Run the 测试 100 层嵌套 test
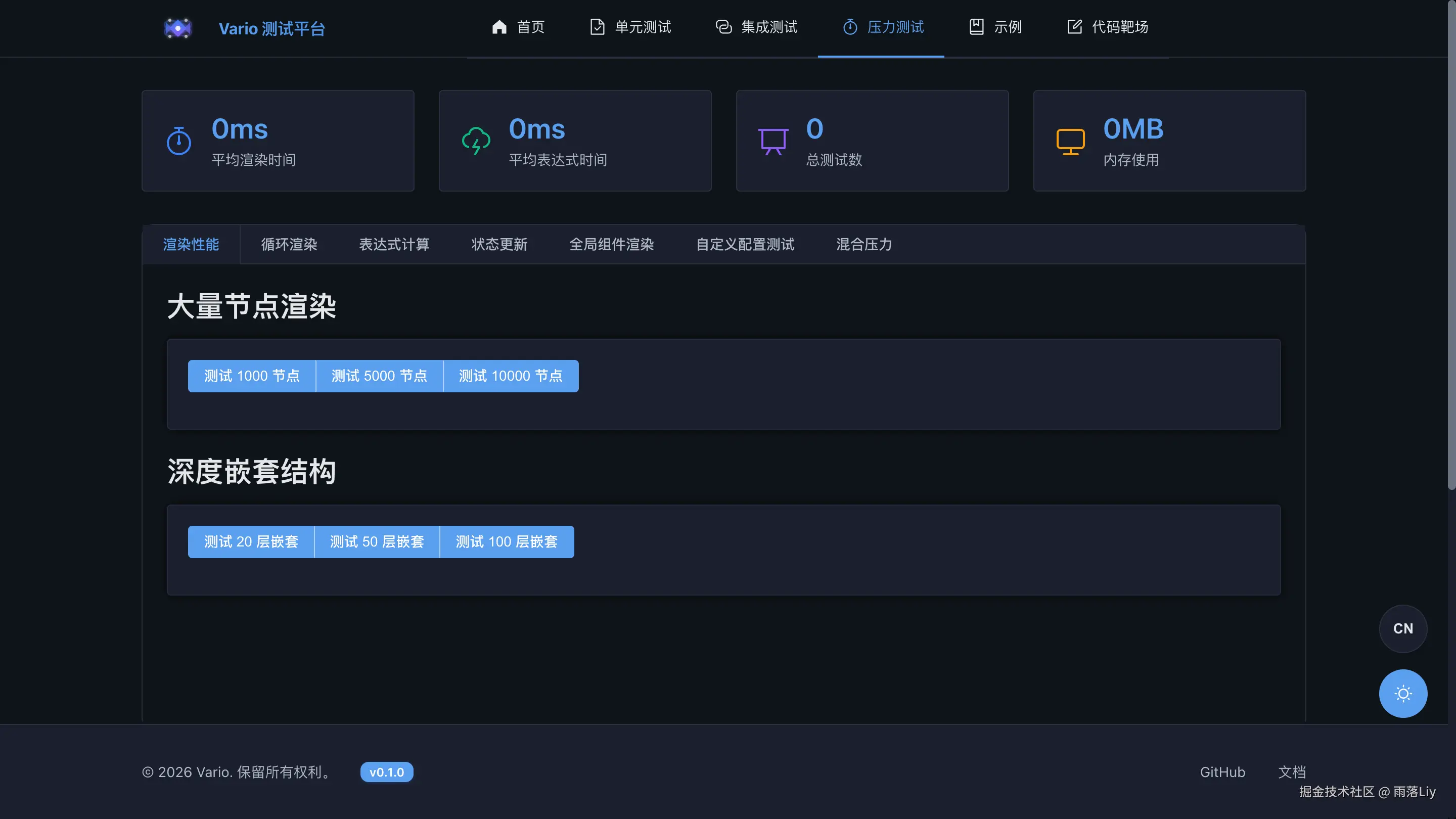This screenshot has height=819, width=1456. tap(507, 541)
